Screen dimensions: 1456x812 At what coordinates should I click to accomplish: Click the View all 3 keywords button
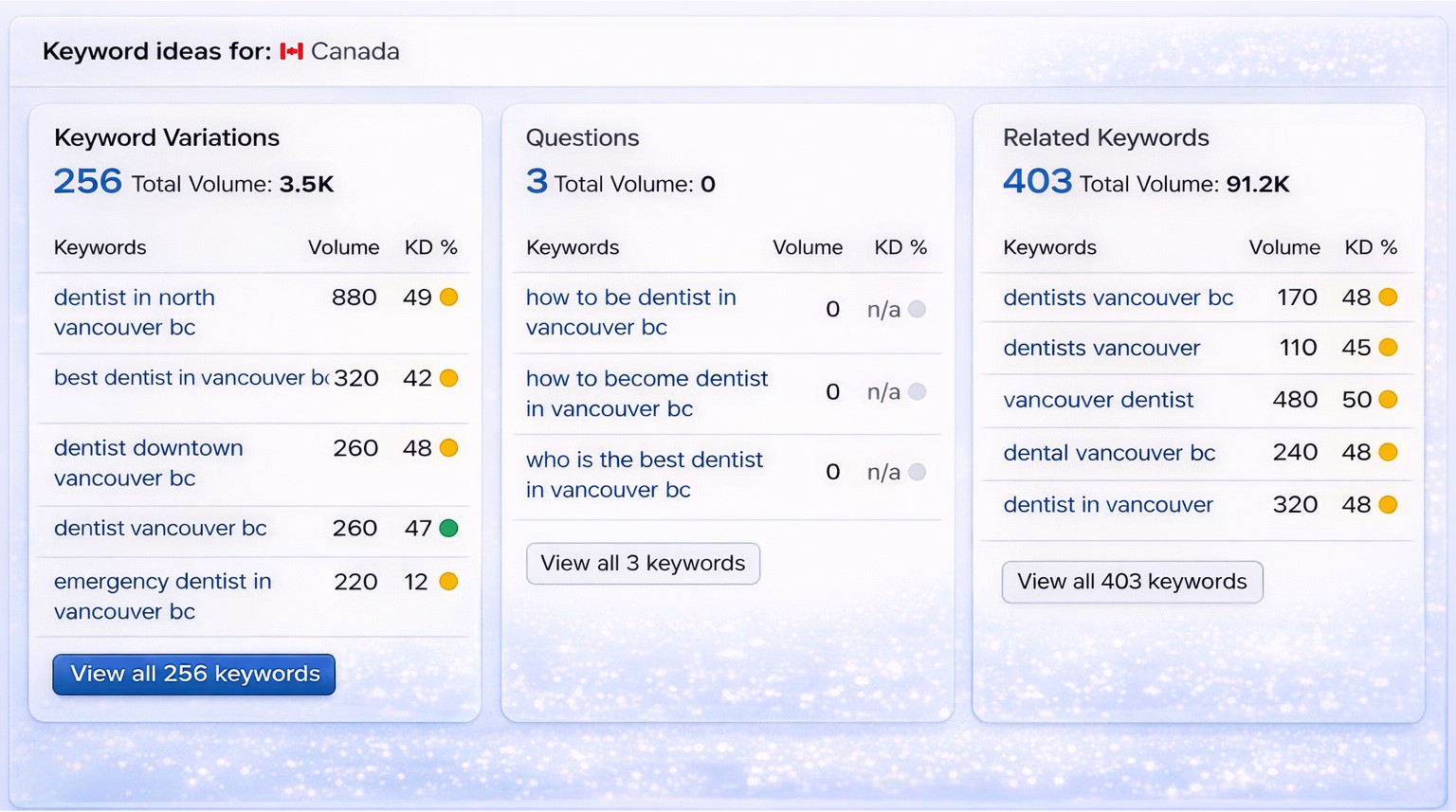coord(643,563)
